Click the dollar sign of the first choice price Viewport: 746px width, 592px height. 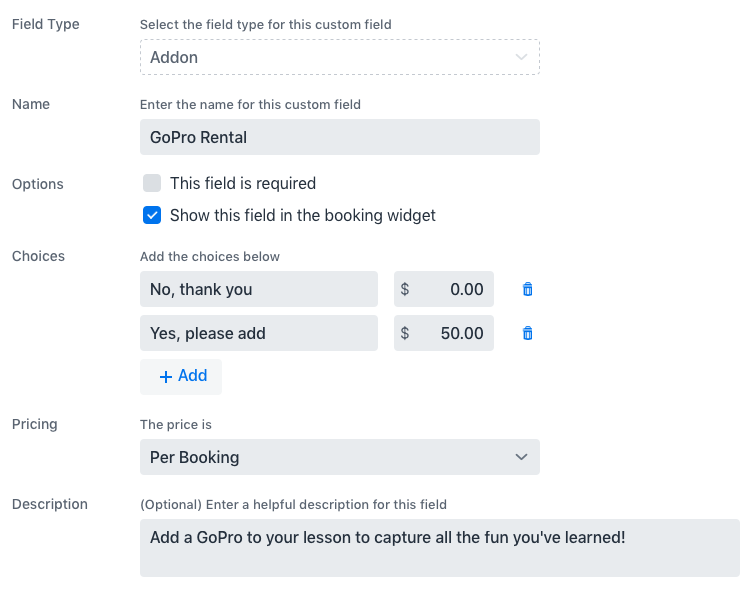pyautogui.click(x=405, y=289)
